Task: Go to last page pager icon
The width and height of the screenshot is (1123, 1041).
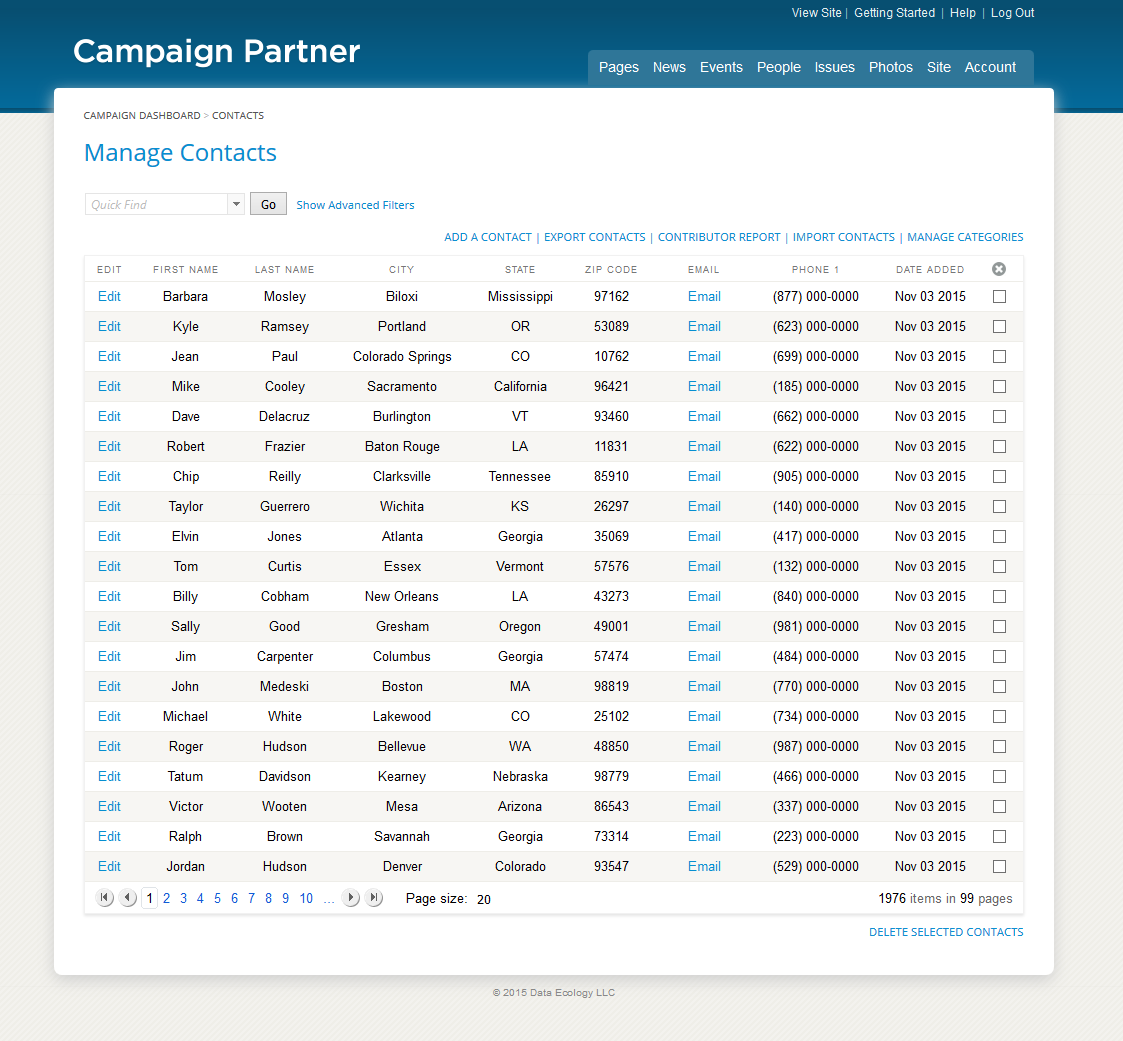Action: pos(374,898)
